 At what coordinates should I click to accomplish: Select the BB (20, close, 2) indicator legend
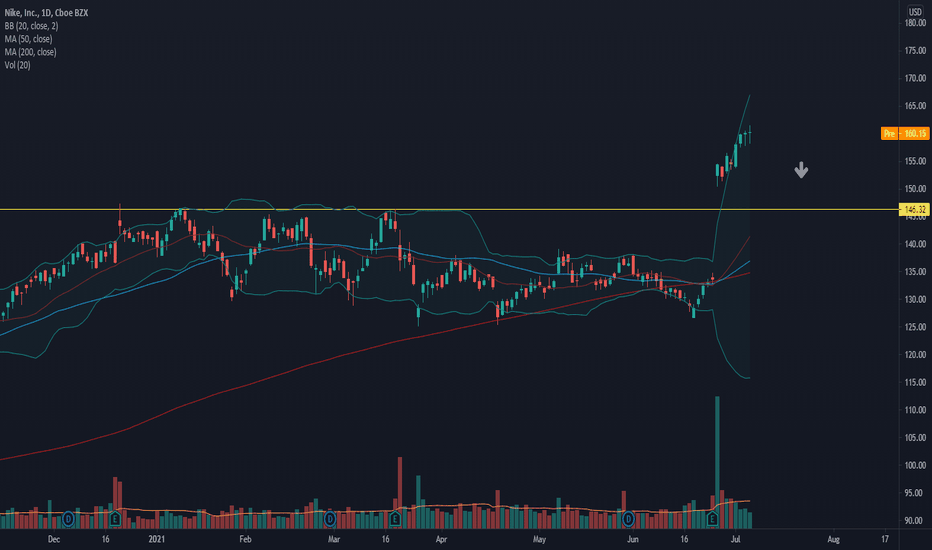pyautogui.click(x=32, y=26)
